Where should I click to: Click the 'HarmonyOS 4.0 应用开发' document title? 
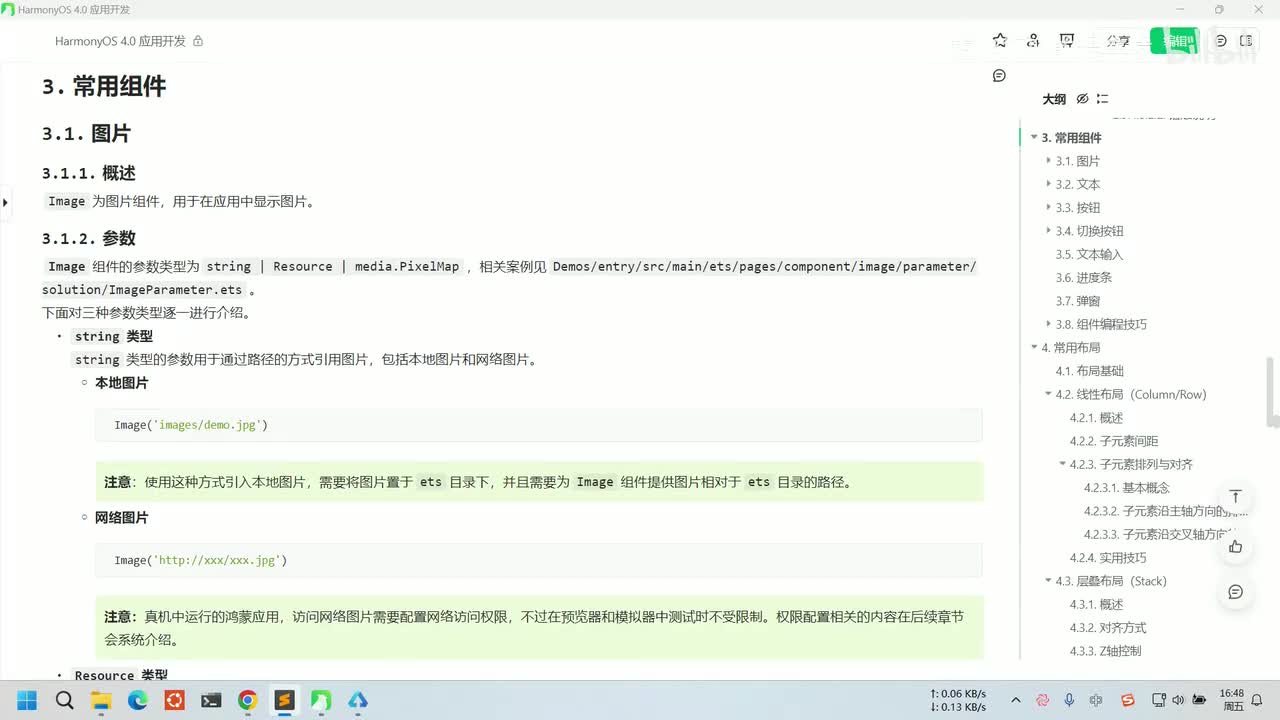click(120, 41)
